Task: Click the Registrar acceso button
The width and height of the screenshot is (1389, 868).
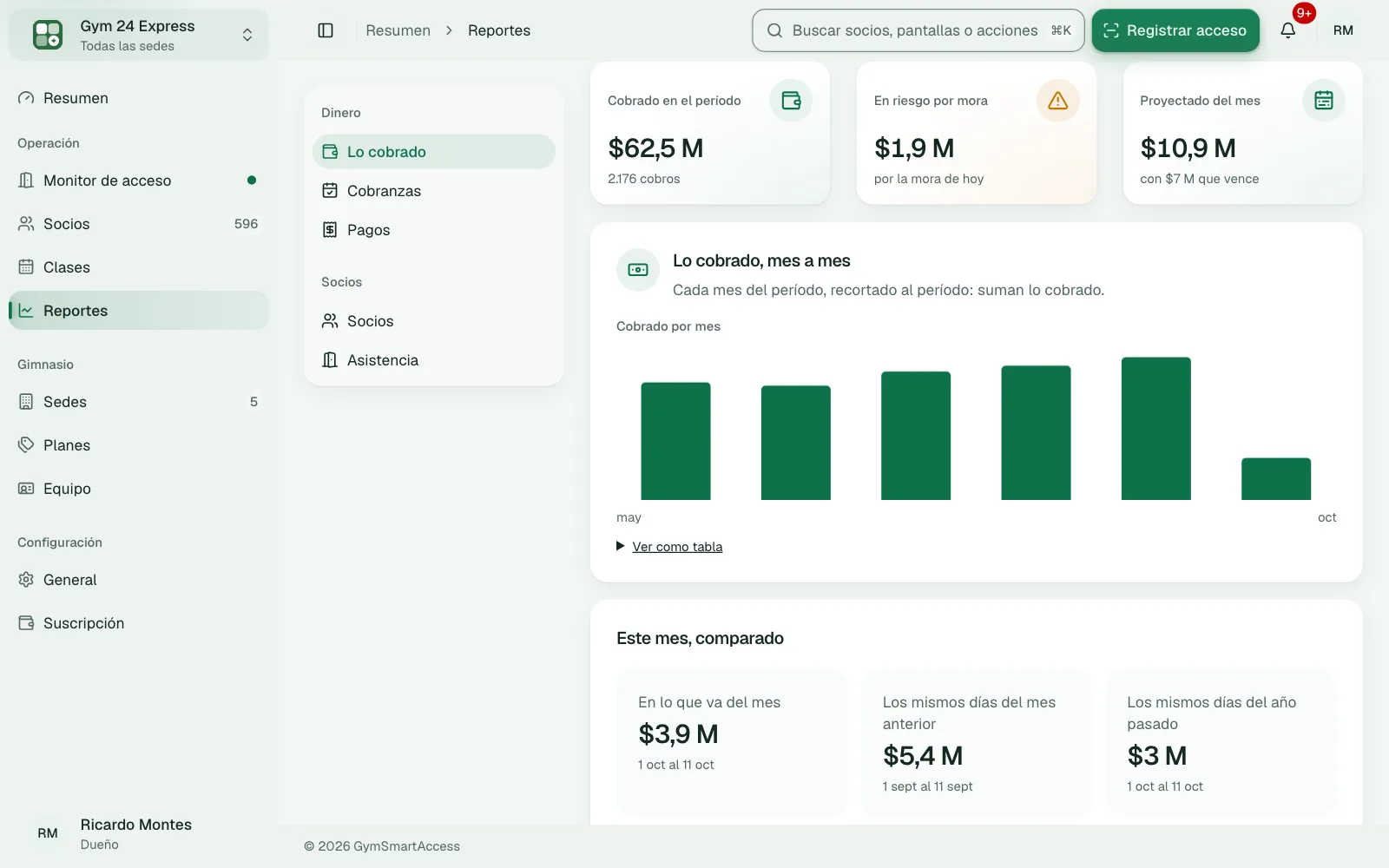Action: [x=1175, y=30]
